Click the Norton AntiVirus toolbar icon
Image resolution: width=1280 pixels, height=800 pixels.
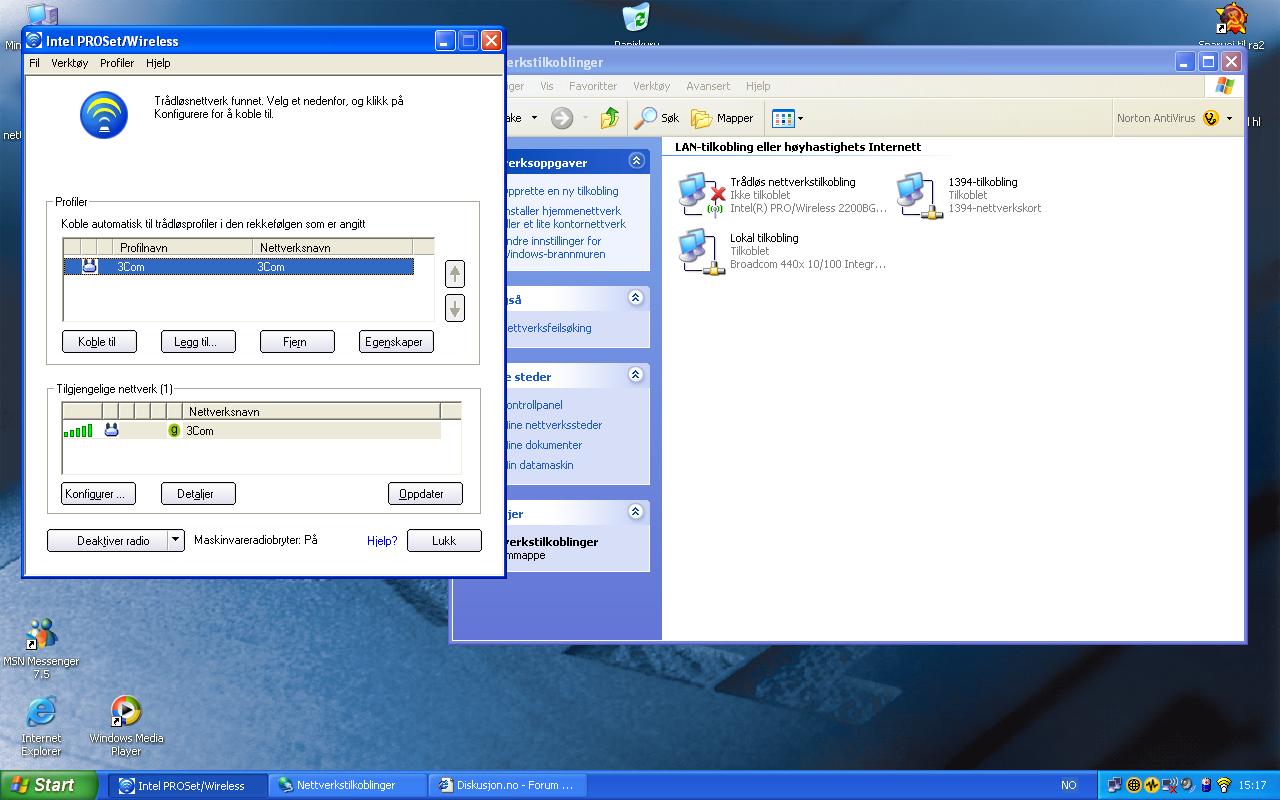click(1211, 118)
